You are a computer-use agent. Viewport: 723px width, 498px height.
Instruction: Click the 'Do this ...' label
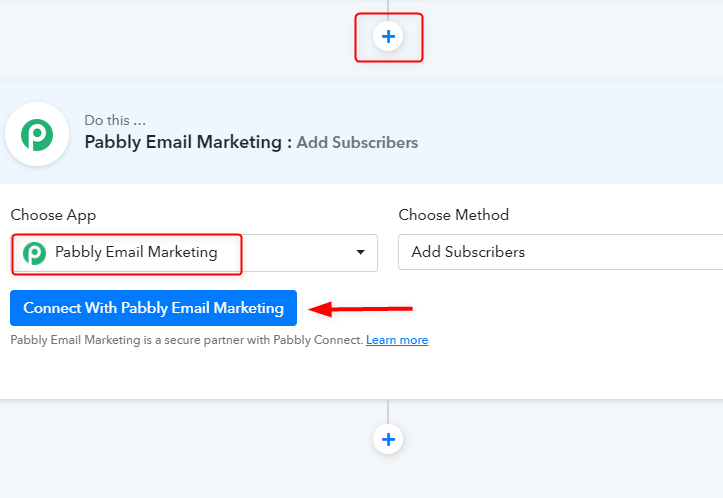(115, 120)
